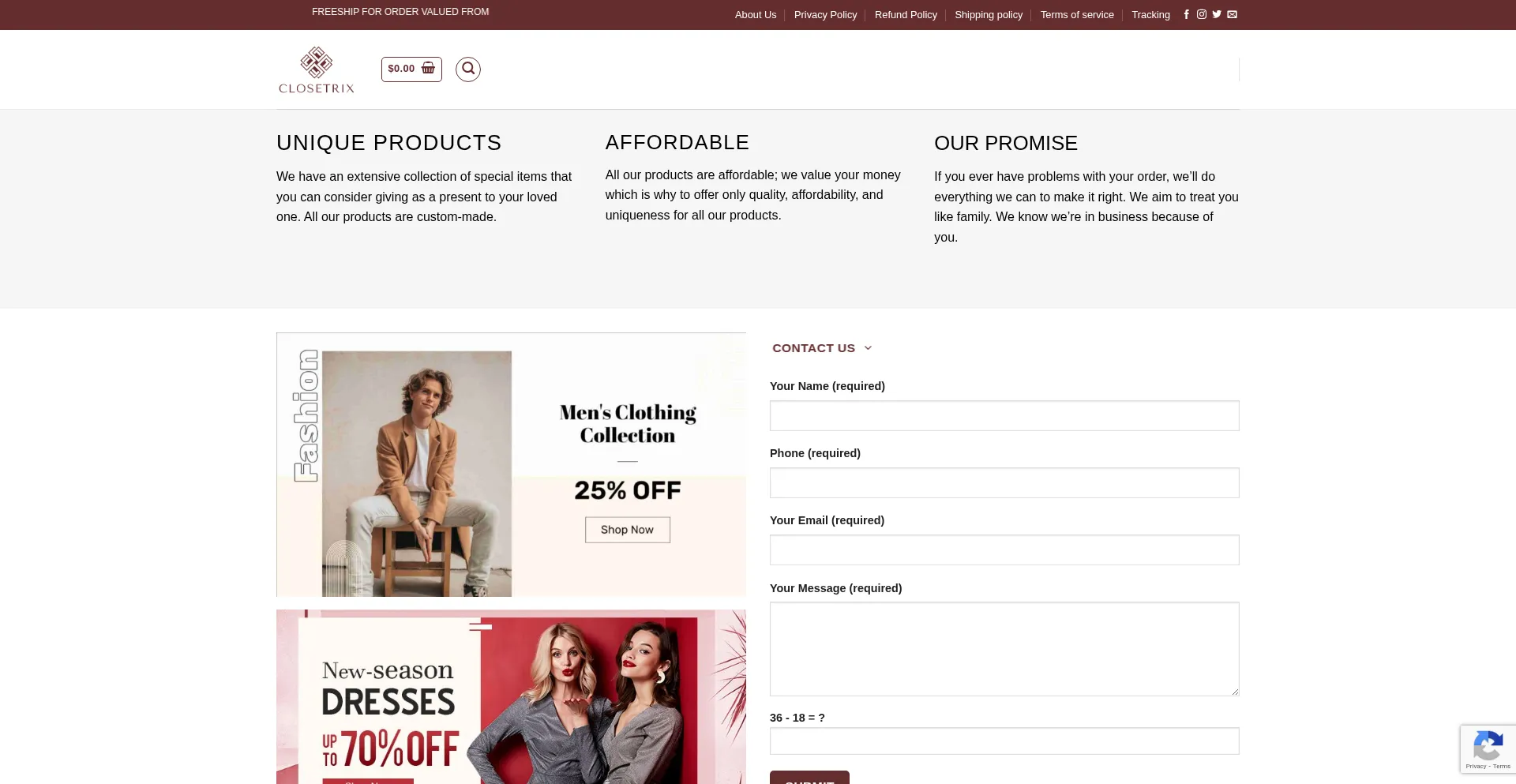
Task: Click the Closetrix logo
Action: [317, 69]
